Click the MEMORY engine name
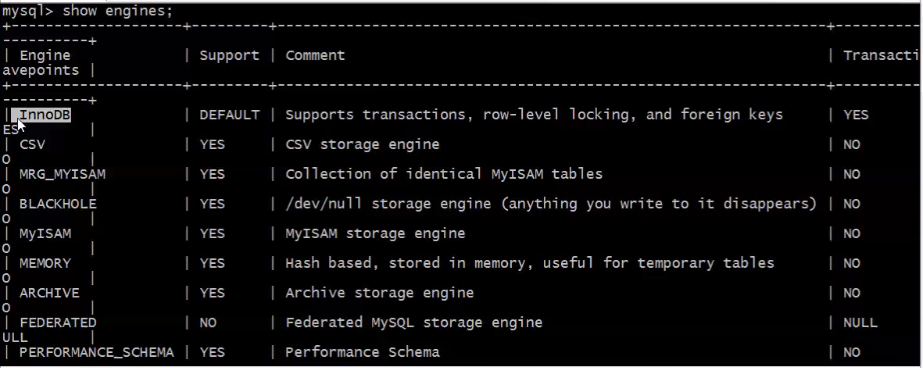923x368 pixels. point(45,263)
